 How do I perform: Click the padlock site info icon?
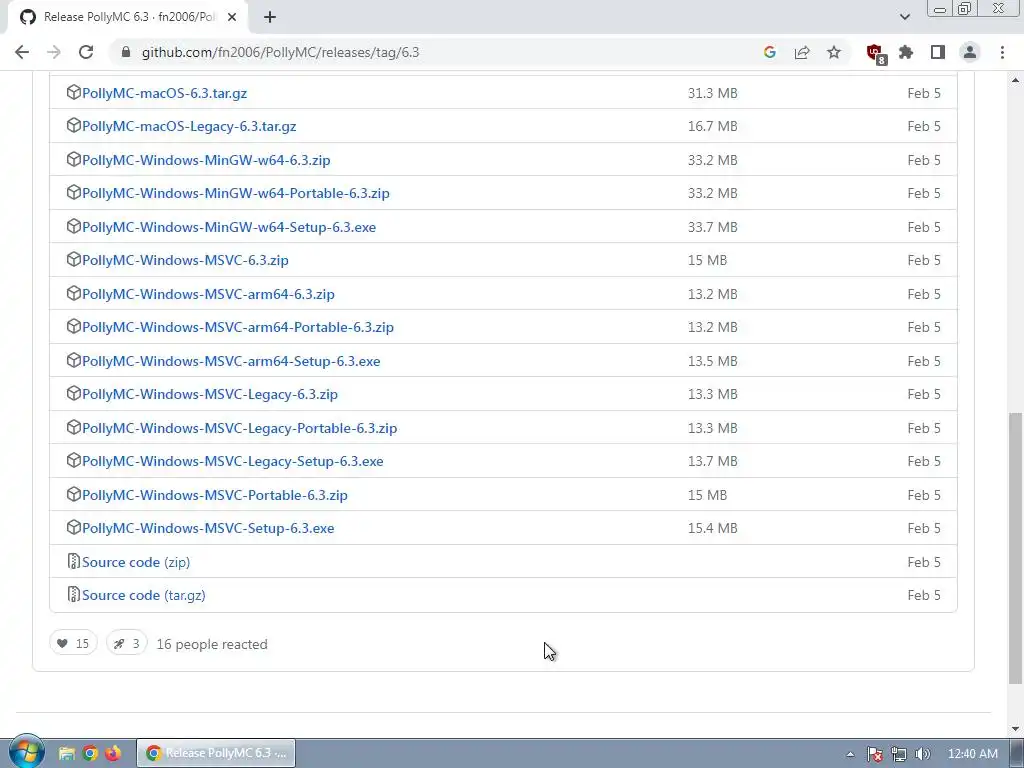click(126, 52)
